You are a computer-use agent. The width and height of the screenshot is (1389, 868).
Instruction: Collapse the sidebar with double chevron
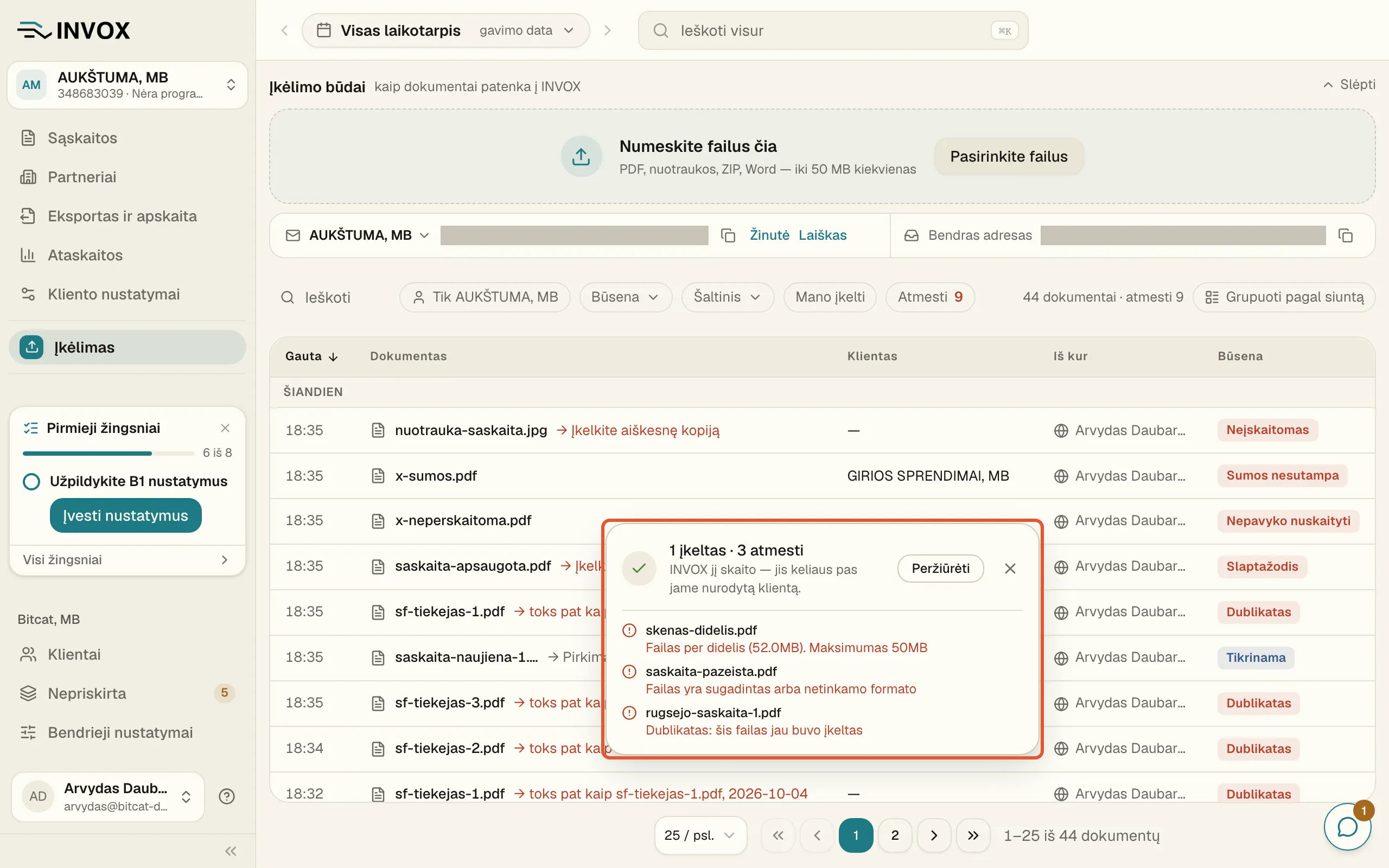pos(231,851)
